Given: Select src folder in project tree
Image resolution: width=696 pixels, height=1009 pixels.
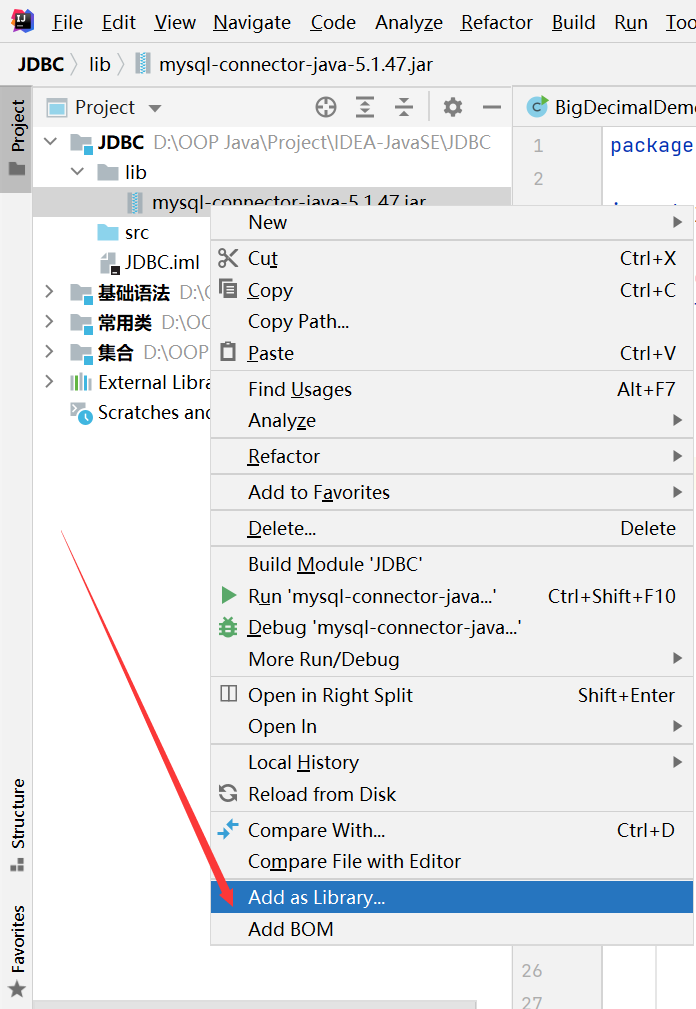Looking at the screenshot, I should (137, 232).
